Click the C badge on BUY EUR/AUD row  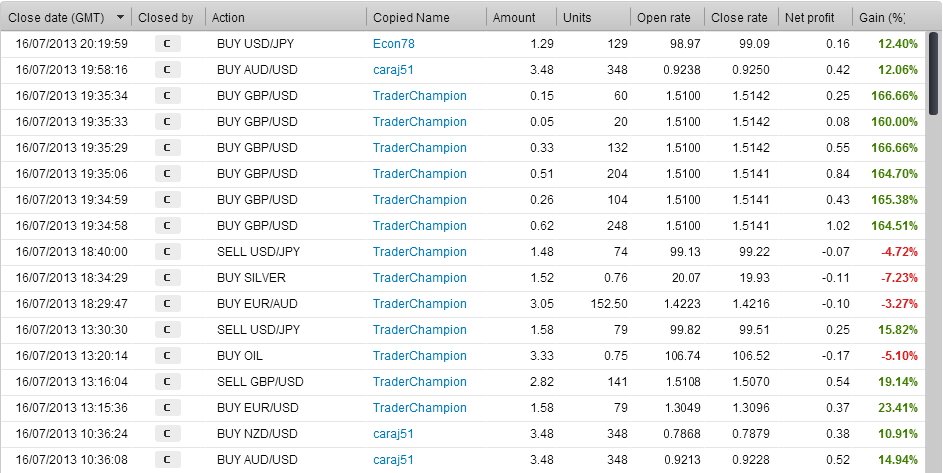[167, 304]
